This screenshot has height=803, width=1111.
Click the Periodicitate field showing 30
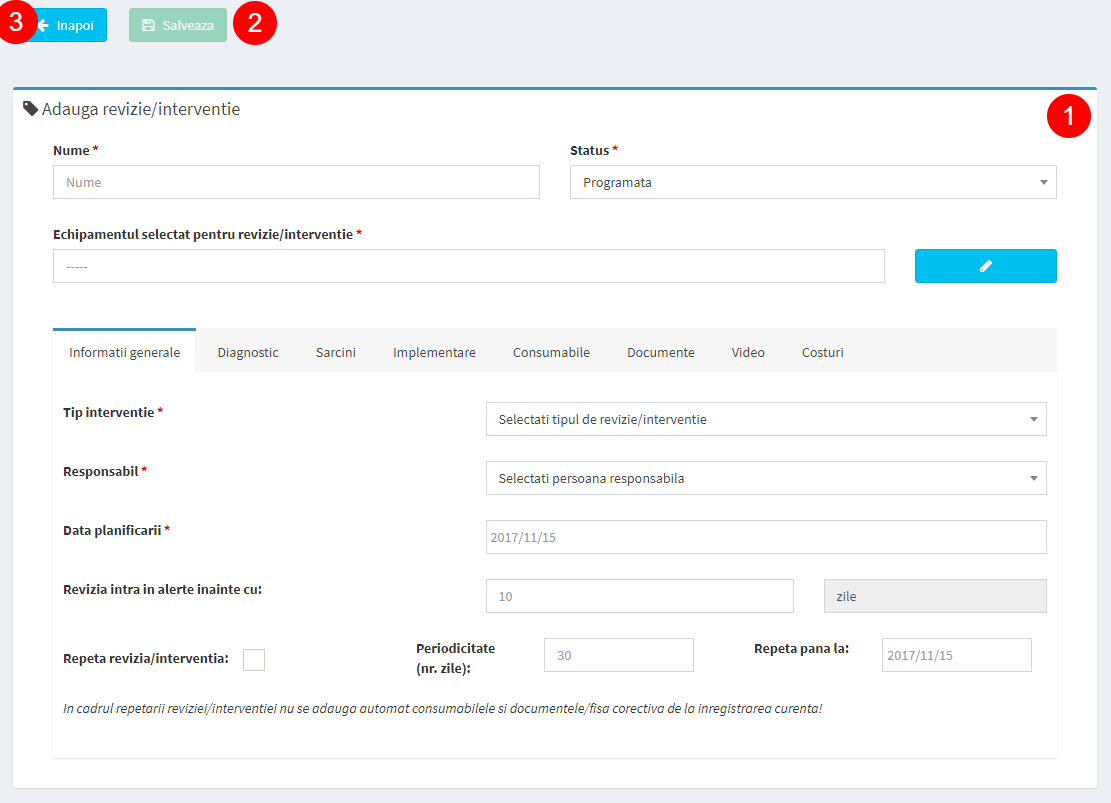(619, 655)
